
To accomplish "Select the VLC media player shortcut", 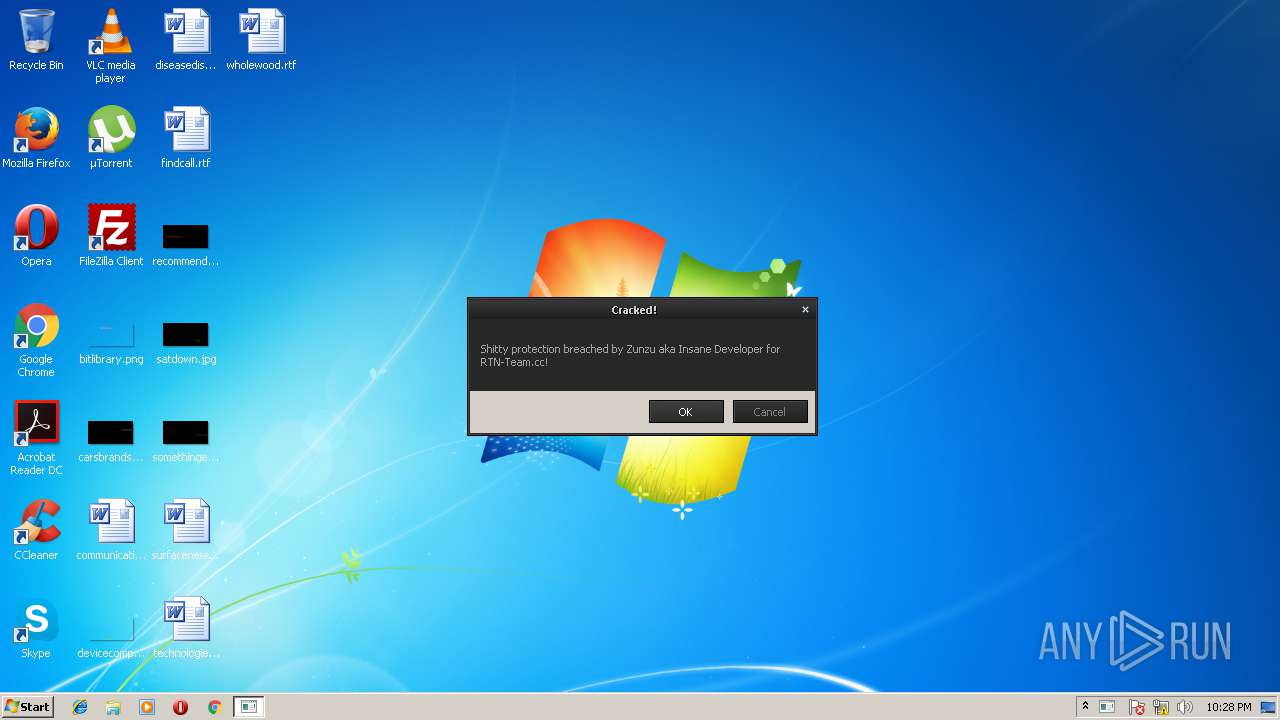I will (111, 46).
